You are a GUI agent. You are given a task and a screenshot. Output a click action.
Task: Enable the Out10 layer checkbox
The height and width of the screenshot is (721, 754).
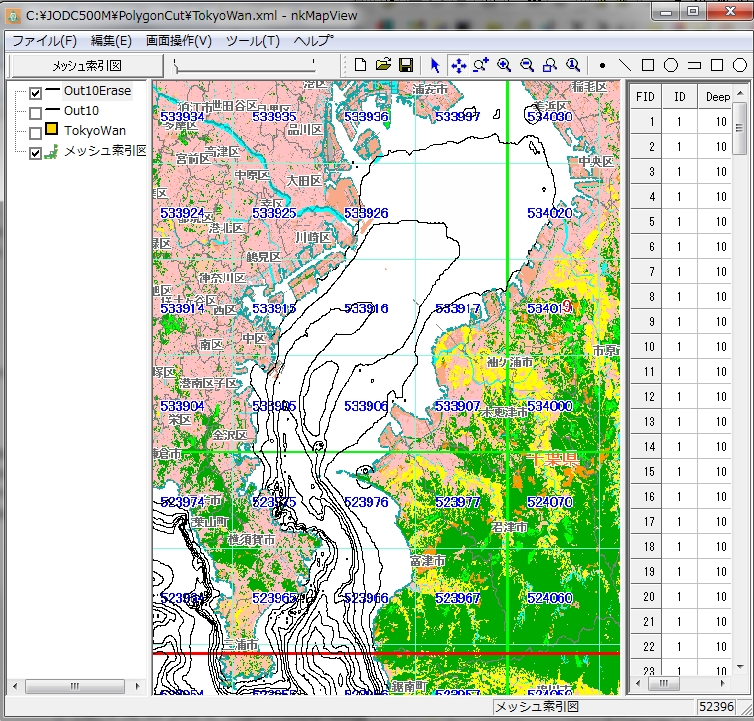tap(36, 112)
